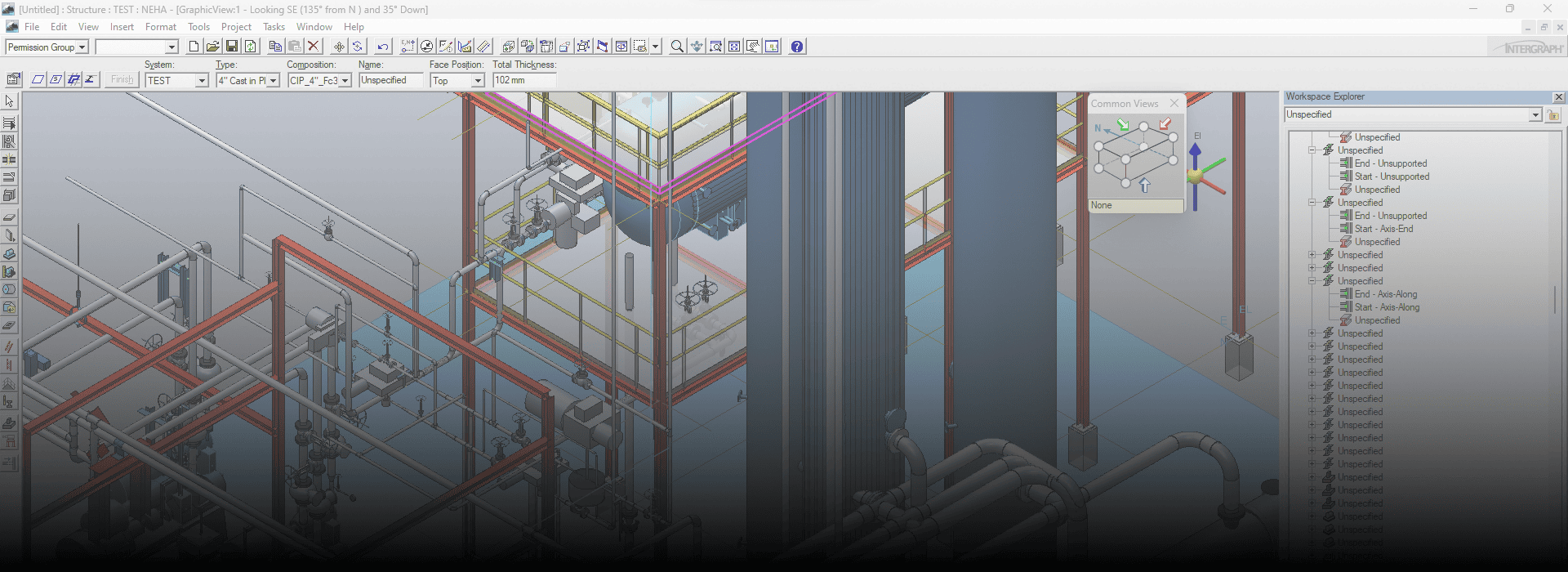Select the Zoom magnifier tool

[x=677, y=47]
